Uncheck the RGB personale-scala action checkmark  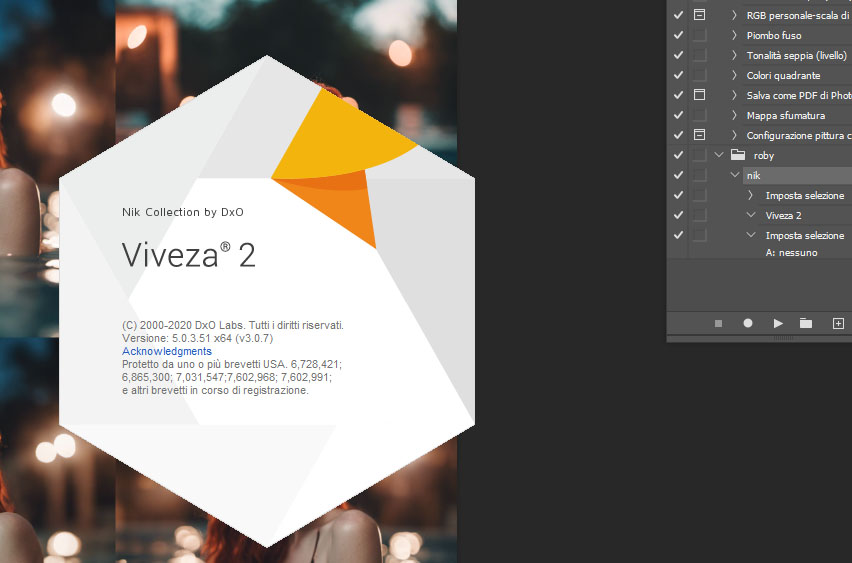pos(678,15)
